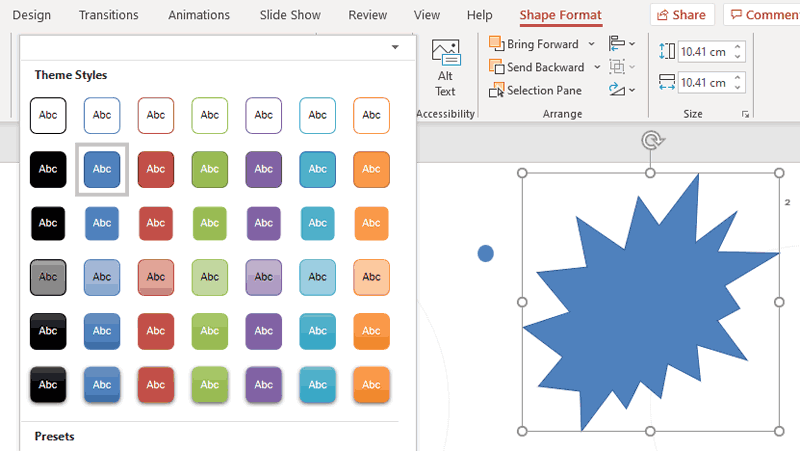
Task: Apply the orange glossy style in last row
Action: [x=371, y=385]
